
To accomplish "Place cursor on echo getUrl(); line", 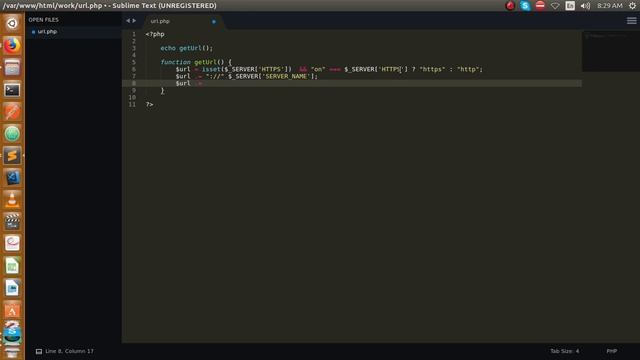I will pyautogui.click(x=187, y=48).
